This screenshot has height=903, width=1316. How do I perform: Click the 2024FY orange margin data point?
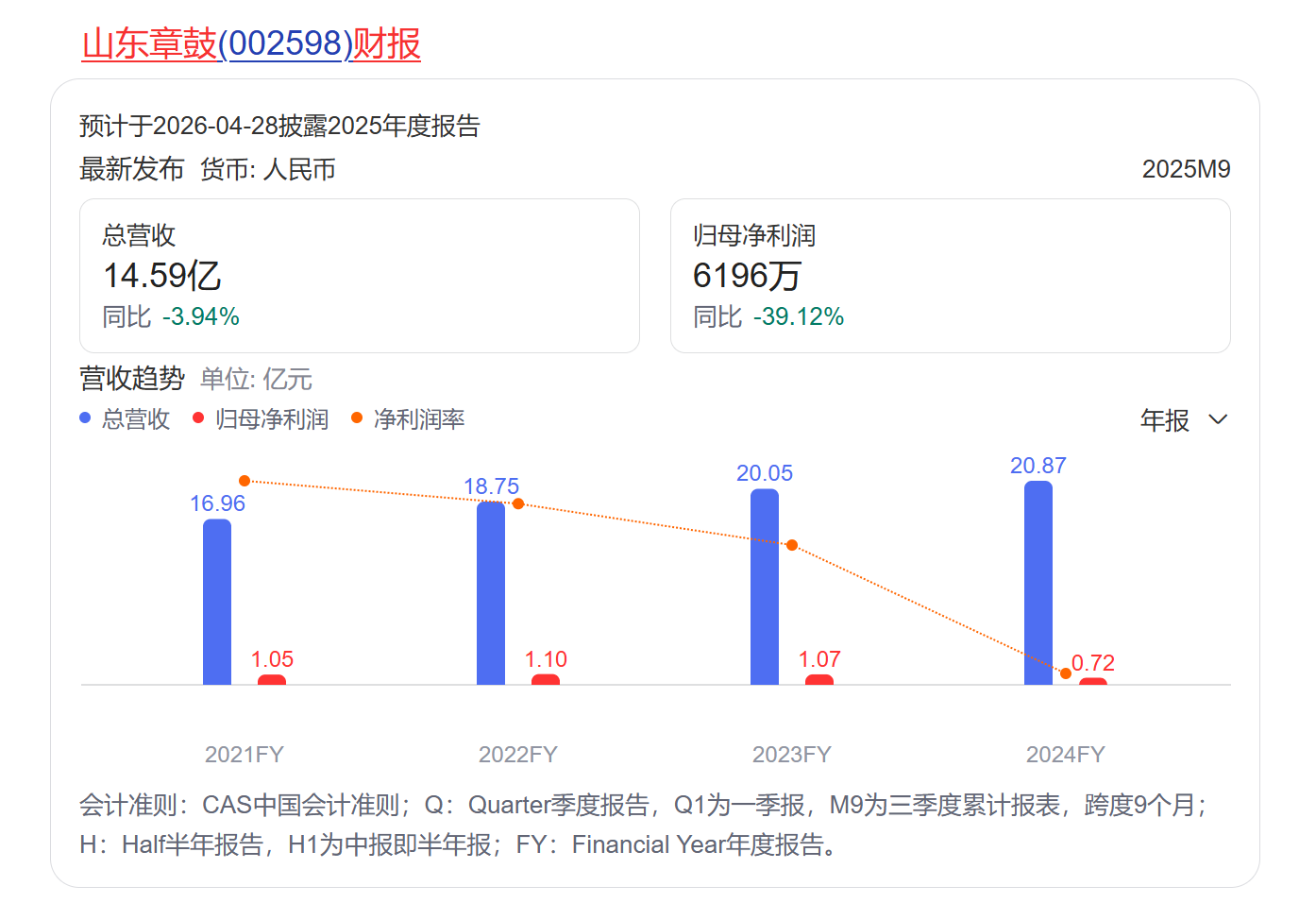tap(1066, 673)
